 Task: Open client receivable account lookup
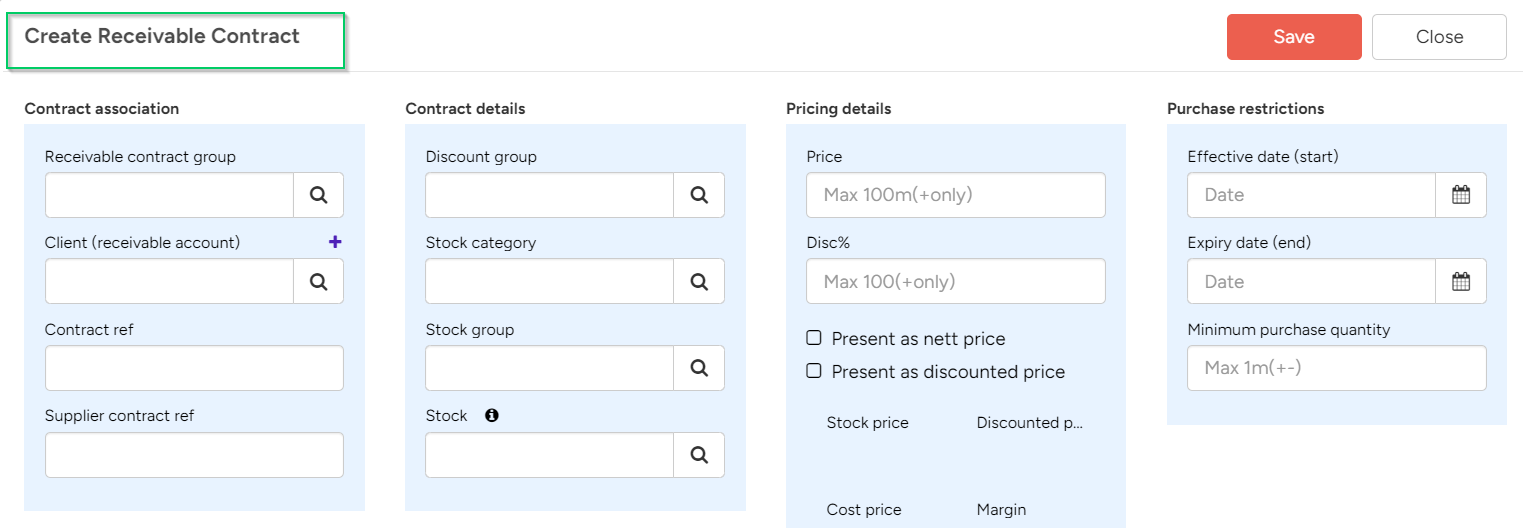(x=318, y=282)
